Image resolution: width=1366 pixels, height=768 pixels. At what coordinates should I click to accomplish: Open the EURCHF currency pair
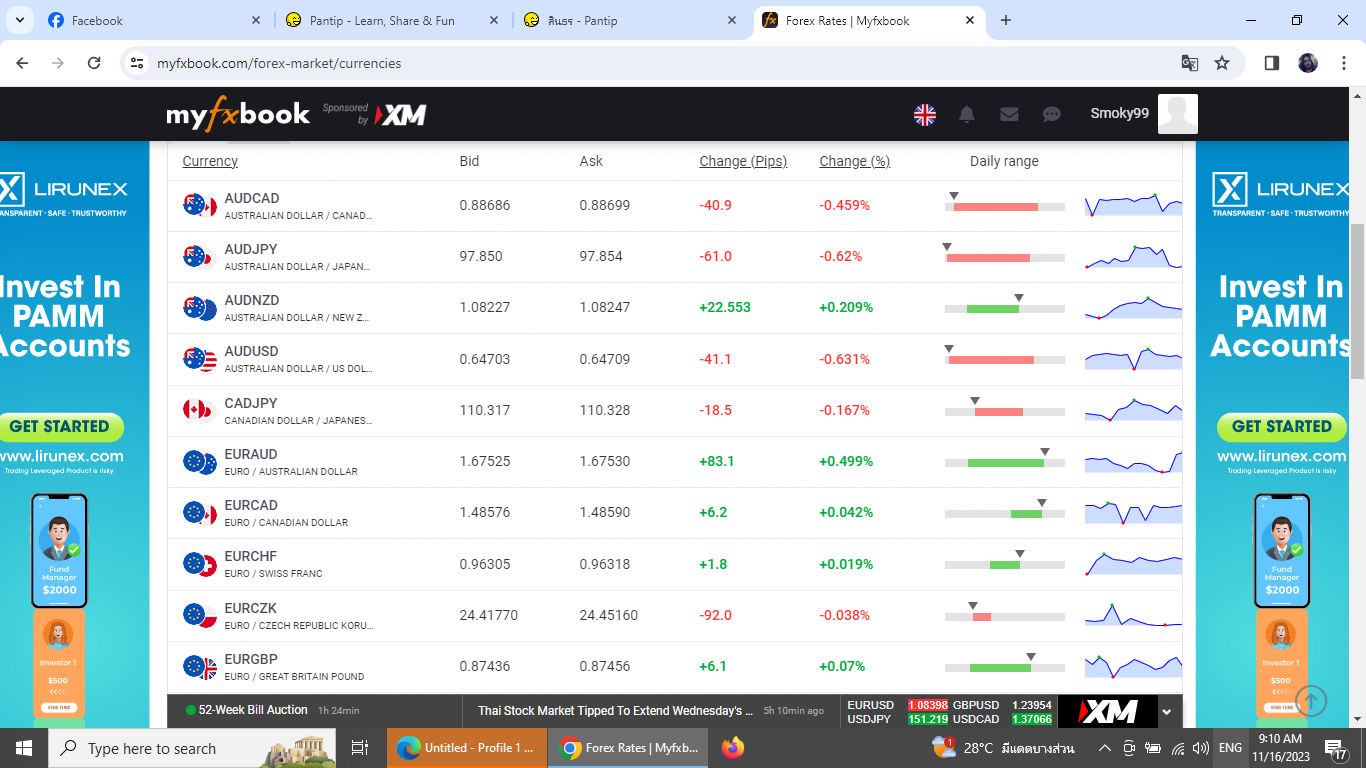pyautogui.click(x=251, y=556)
